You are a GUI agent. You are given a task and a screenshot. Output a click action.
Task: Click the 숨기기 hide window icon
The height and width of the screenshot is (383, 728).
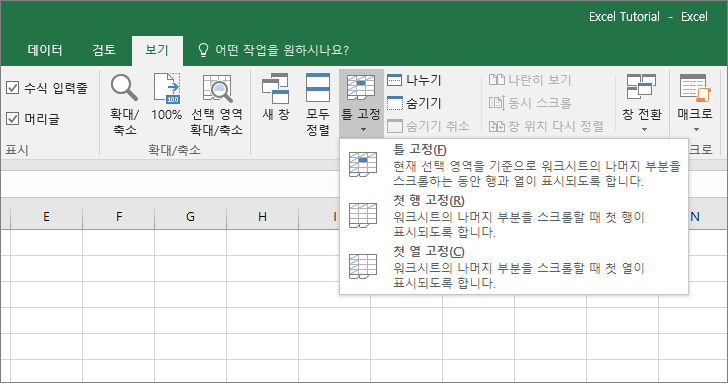coord(394,103)
